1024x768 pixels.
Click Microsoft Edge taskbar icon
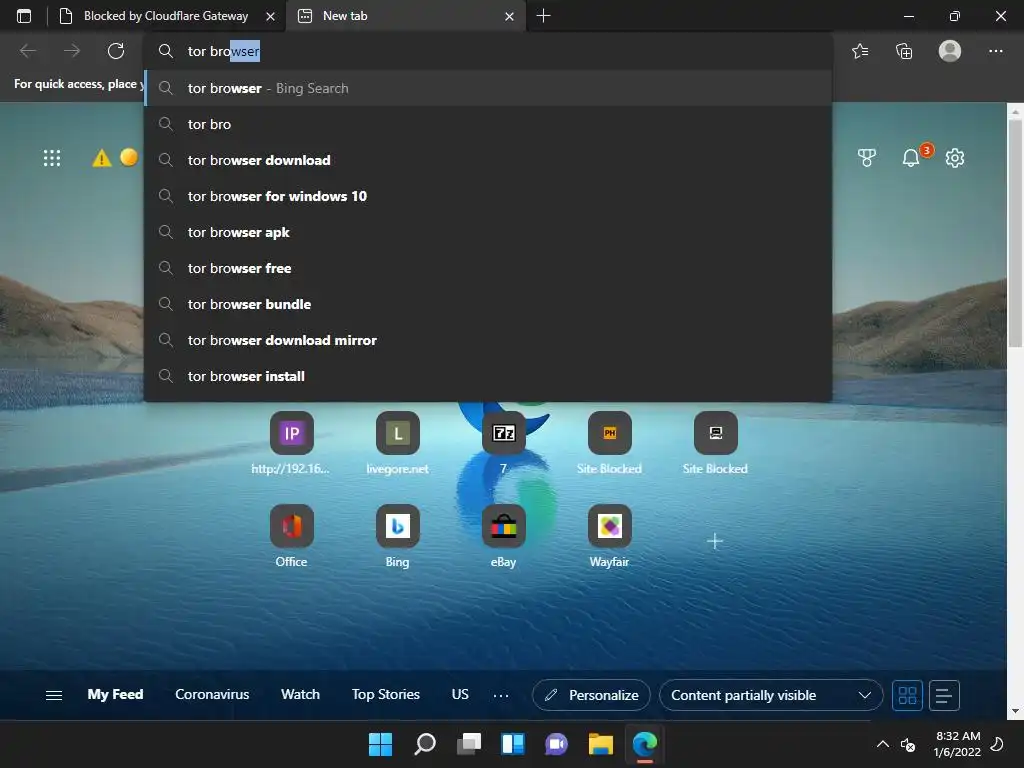pyautogui.click(x=645, y=744)
